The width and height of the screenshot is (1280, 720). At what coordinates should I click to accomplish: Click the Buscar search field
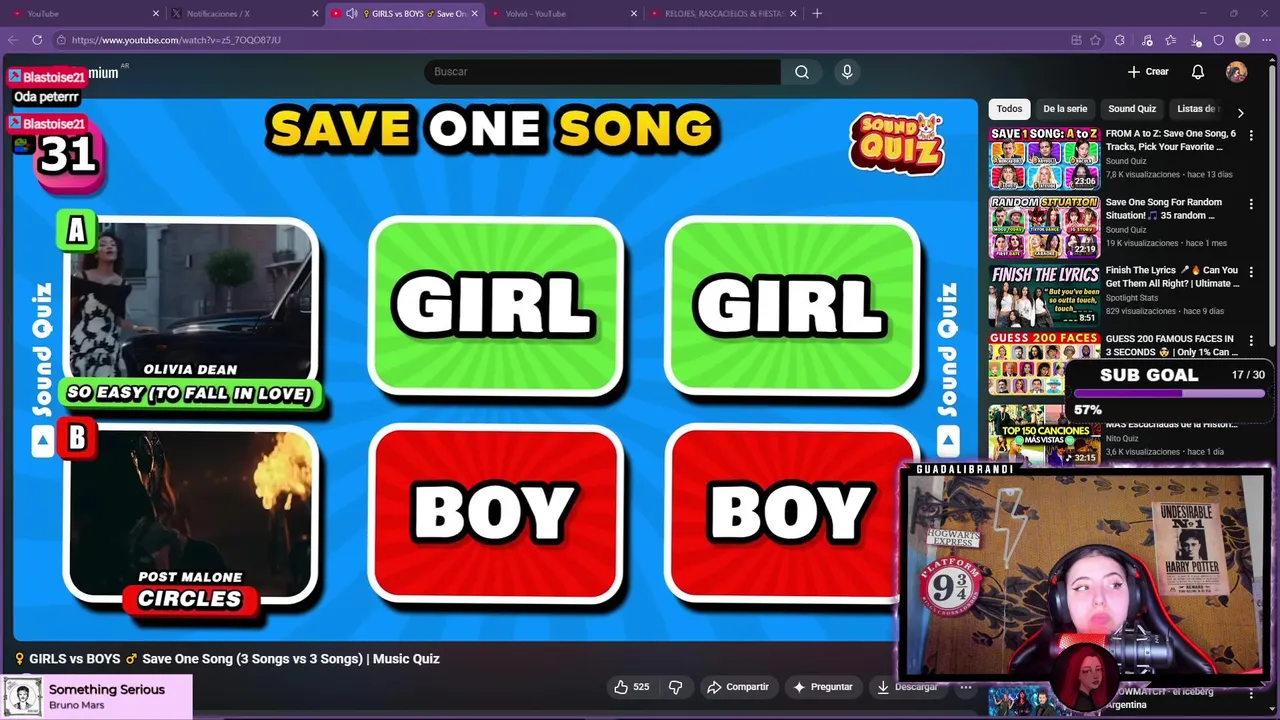pos(603,72)
